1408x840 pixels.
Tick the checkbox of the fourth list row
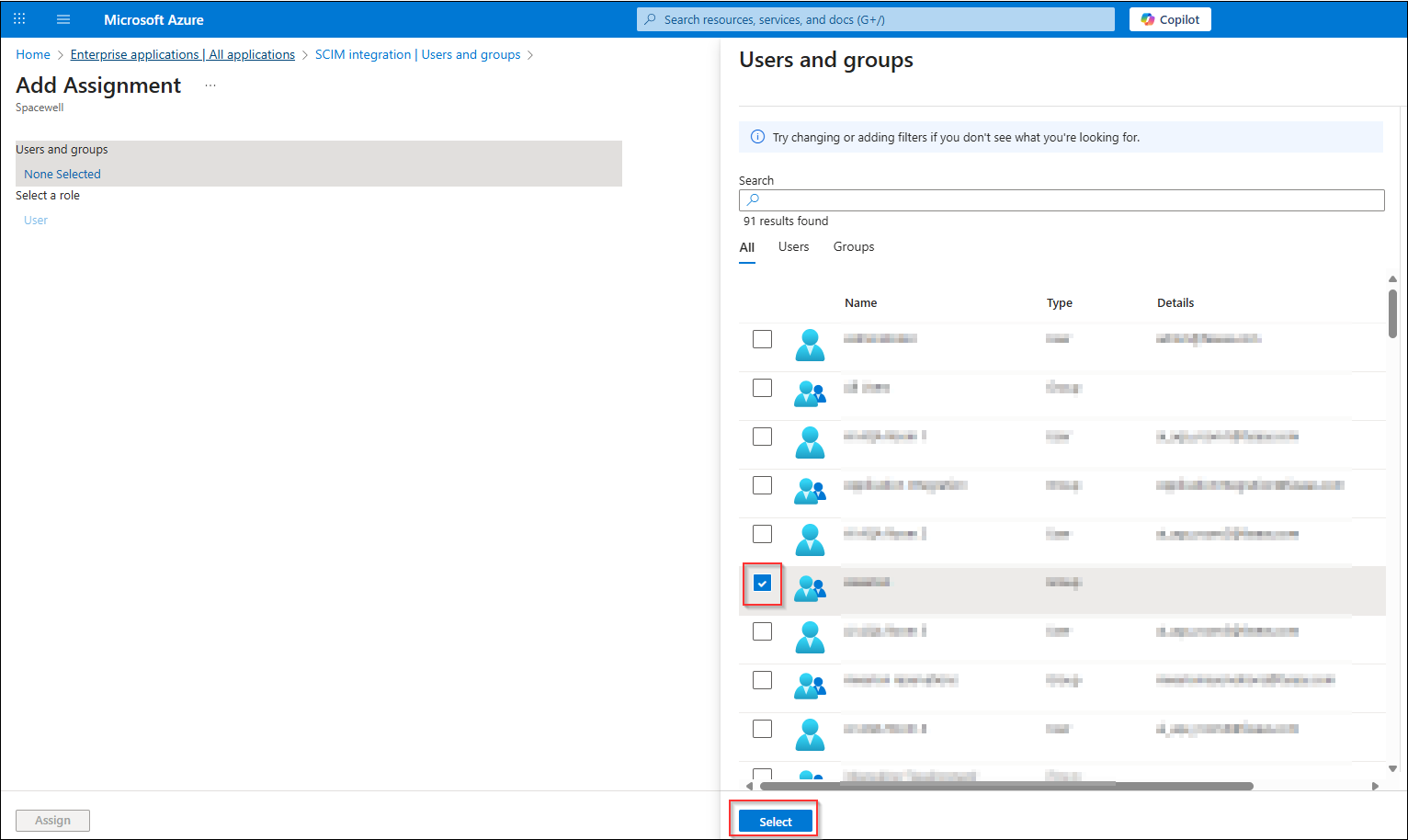[x=762, y=485]
